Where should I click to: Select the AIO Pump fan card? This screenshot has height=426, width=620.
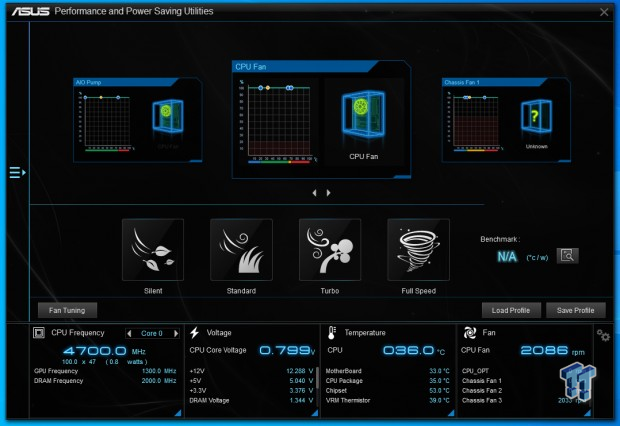tap(138, 120)
